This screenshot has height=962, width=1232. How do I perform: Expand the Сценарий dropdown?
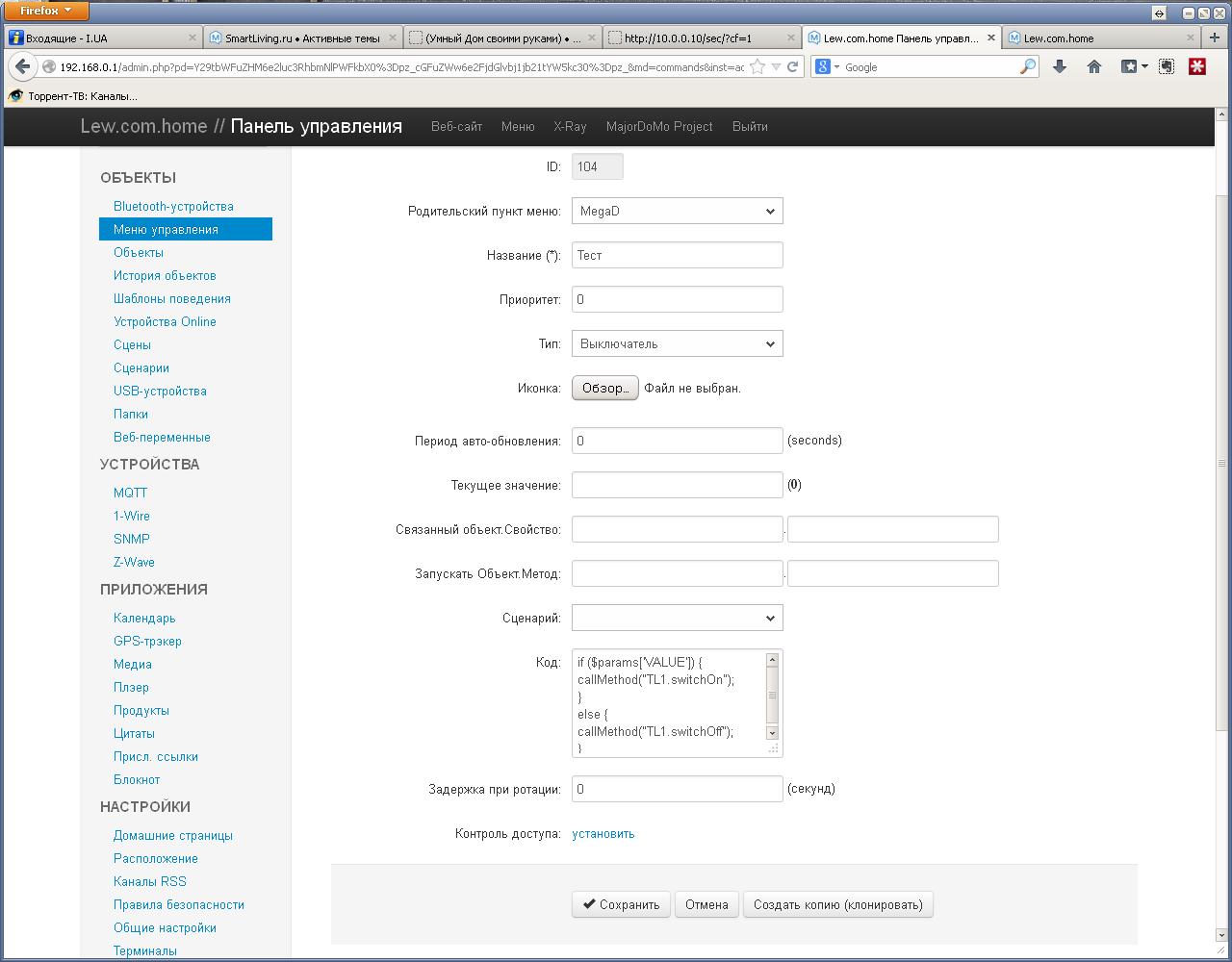[677, 618]
